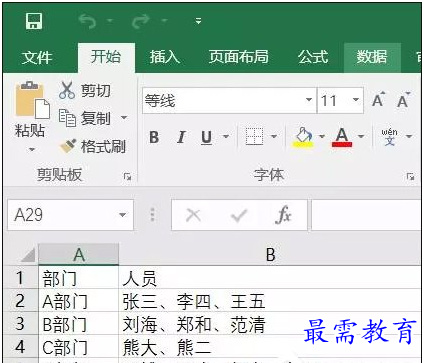Select cell containing 部门

click(x=79, y=278)
